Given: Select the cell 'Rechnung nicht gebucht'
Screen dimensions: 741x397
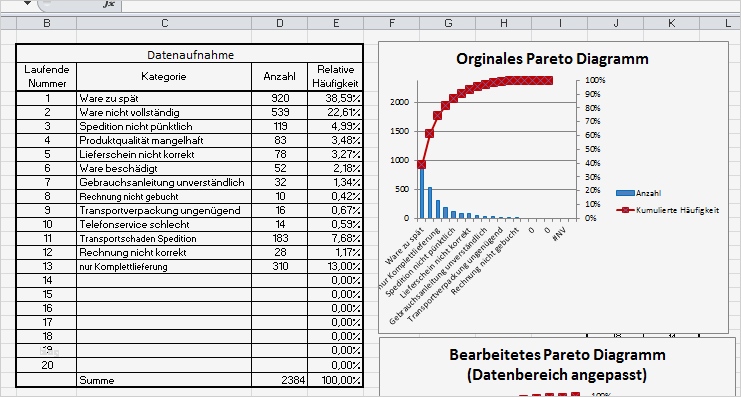Looking at the screenshot, I should 164,197.
